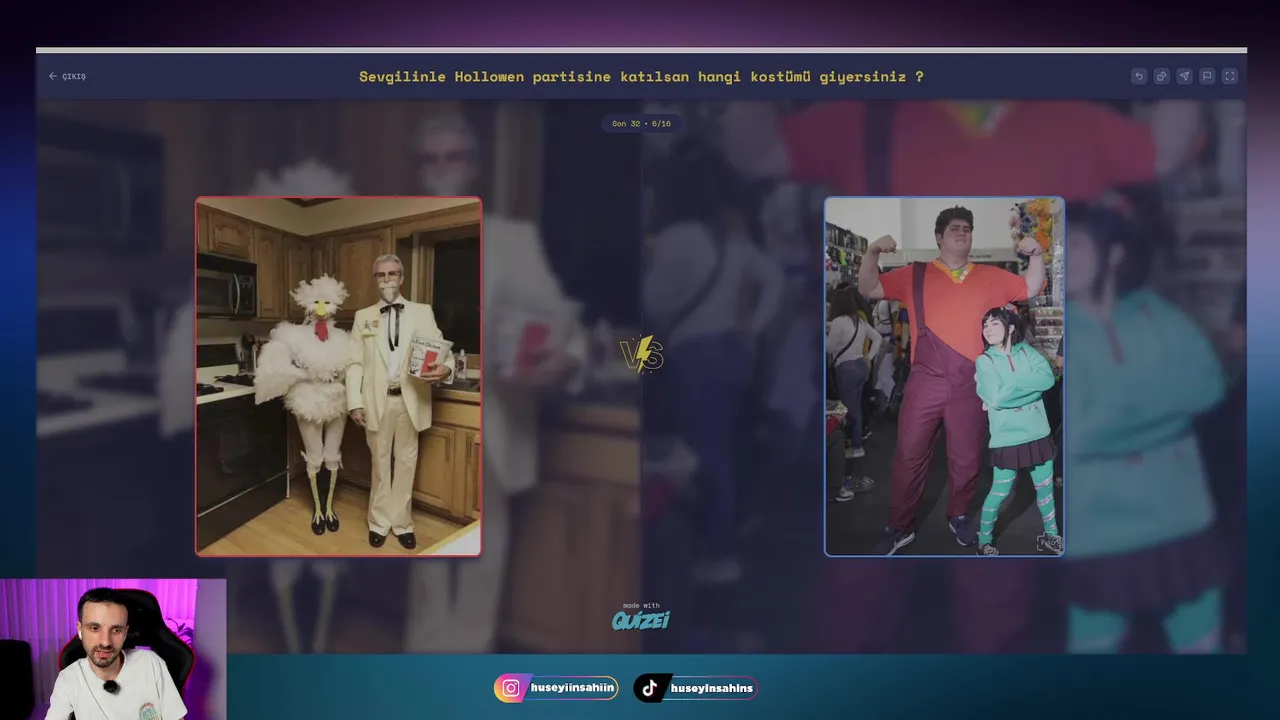Enter fullscreen with the corner brackets icon
Screen dimensions: 1280x720
[x=1230, y=76]
